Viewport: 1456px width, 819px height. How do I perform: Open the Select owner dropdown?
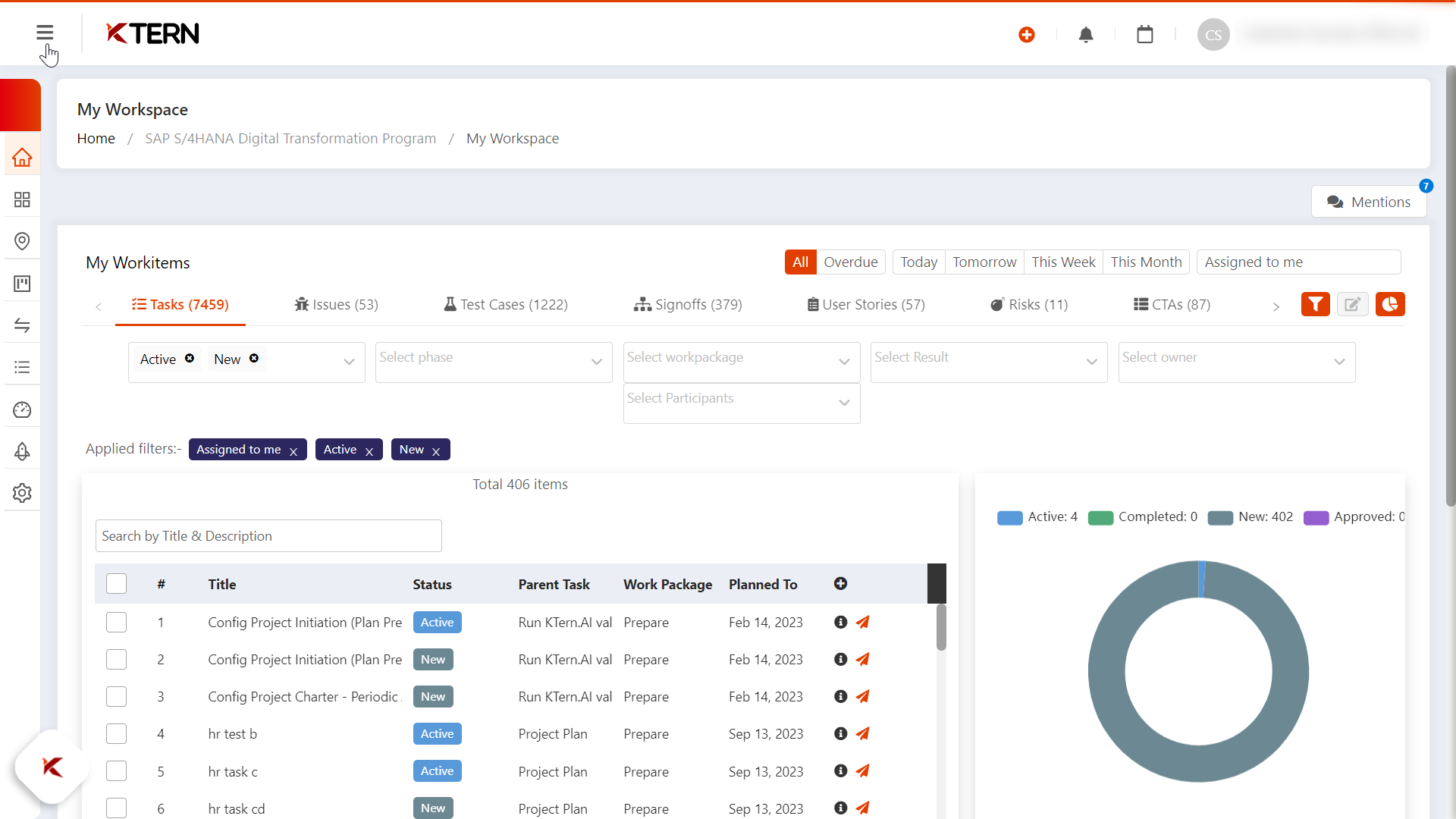click(1237, 362)
